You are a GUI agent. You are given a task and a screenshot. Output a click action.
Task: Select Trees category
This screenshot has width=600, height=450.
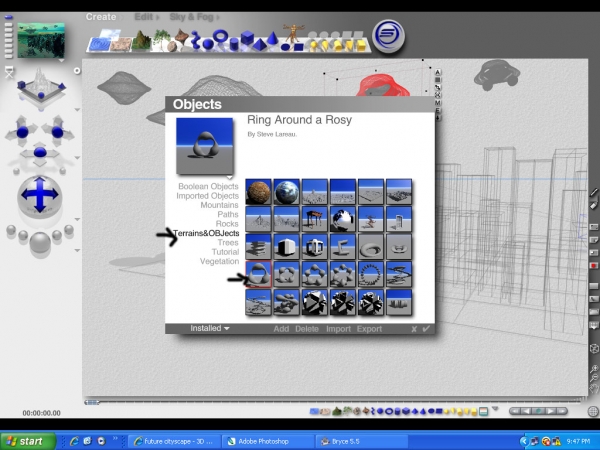(228, 243)
